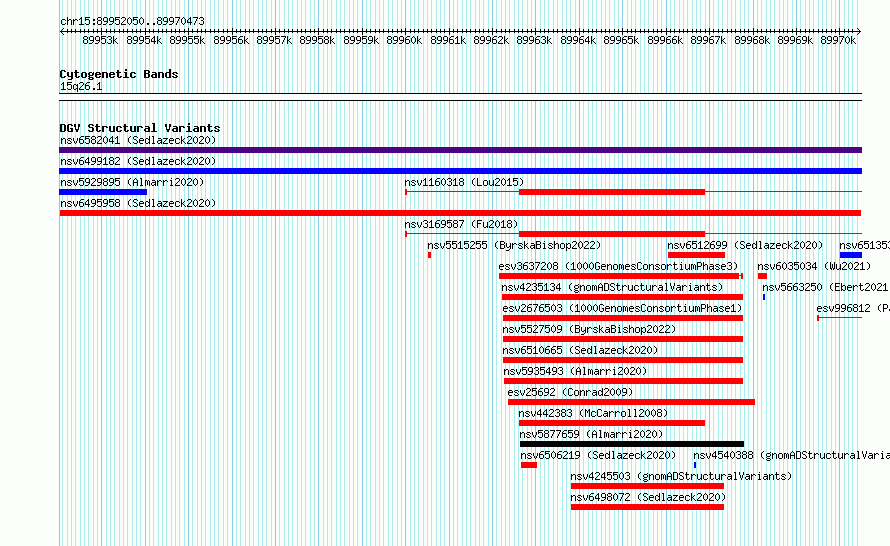
Task: Click the chr15:89952050..89970473 coordinates
Action: pyautogui.click(x=132, y=21)
